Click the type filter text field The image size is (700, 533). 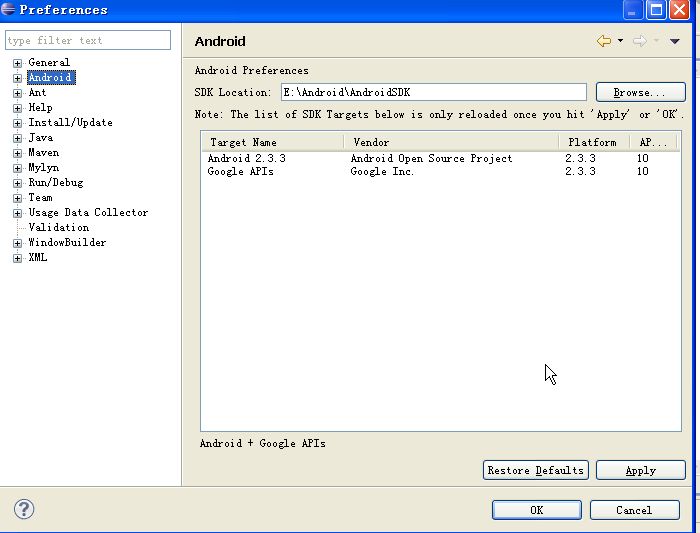click(x=88, y=40)
